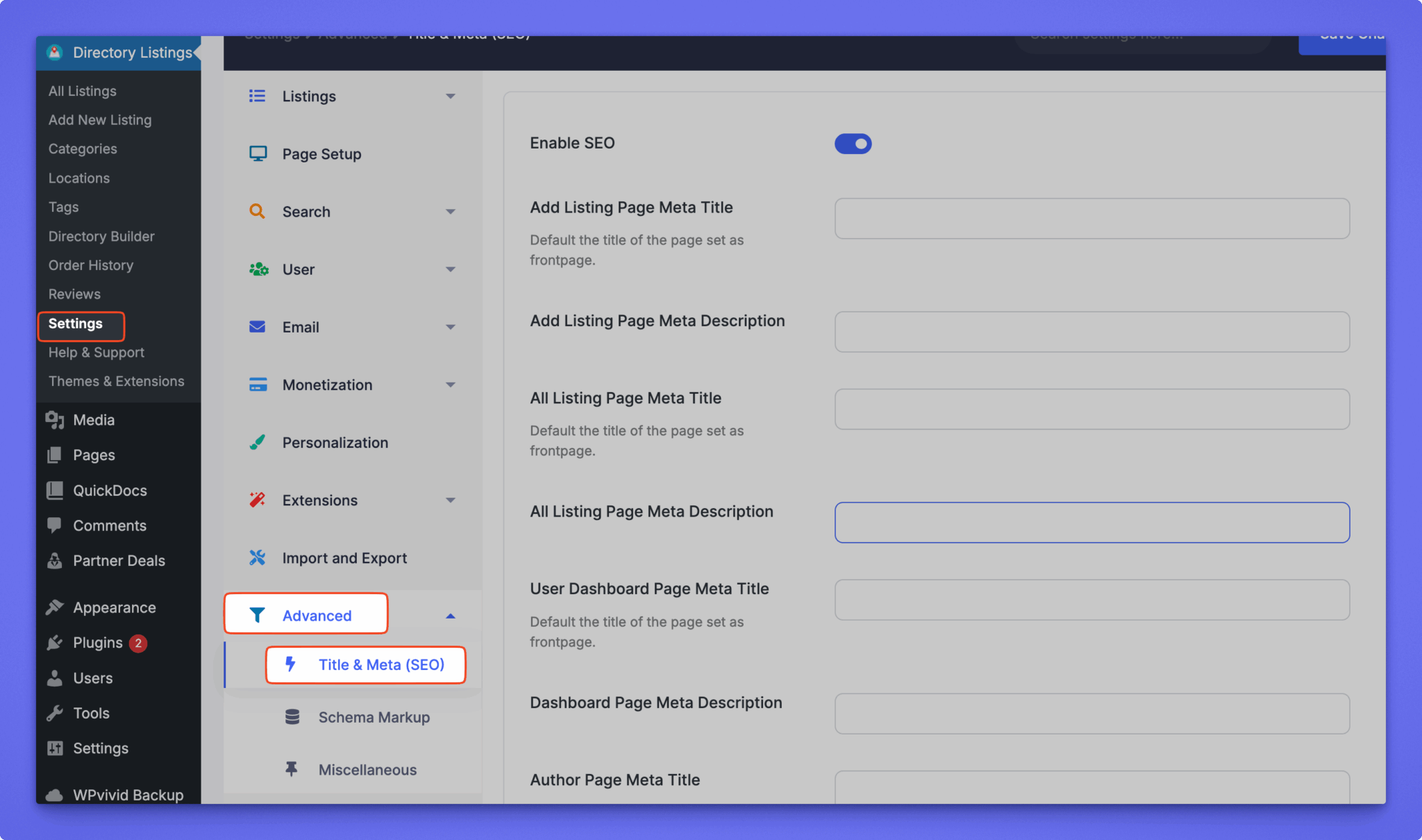Expand the Extensions section arrow
The image size is (1422, 840).
(450, 500)
